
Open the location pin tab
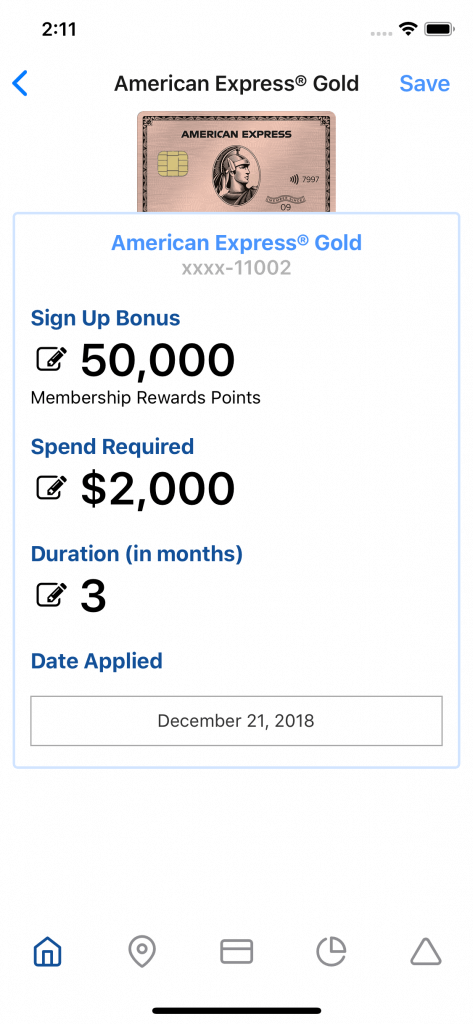coord(142,951)
